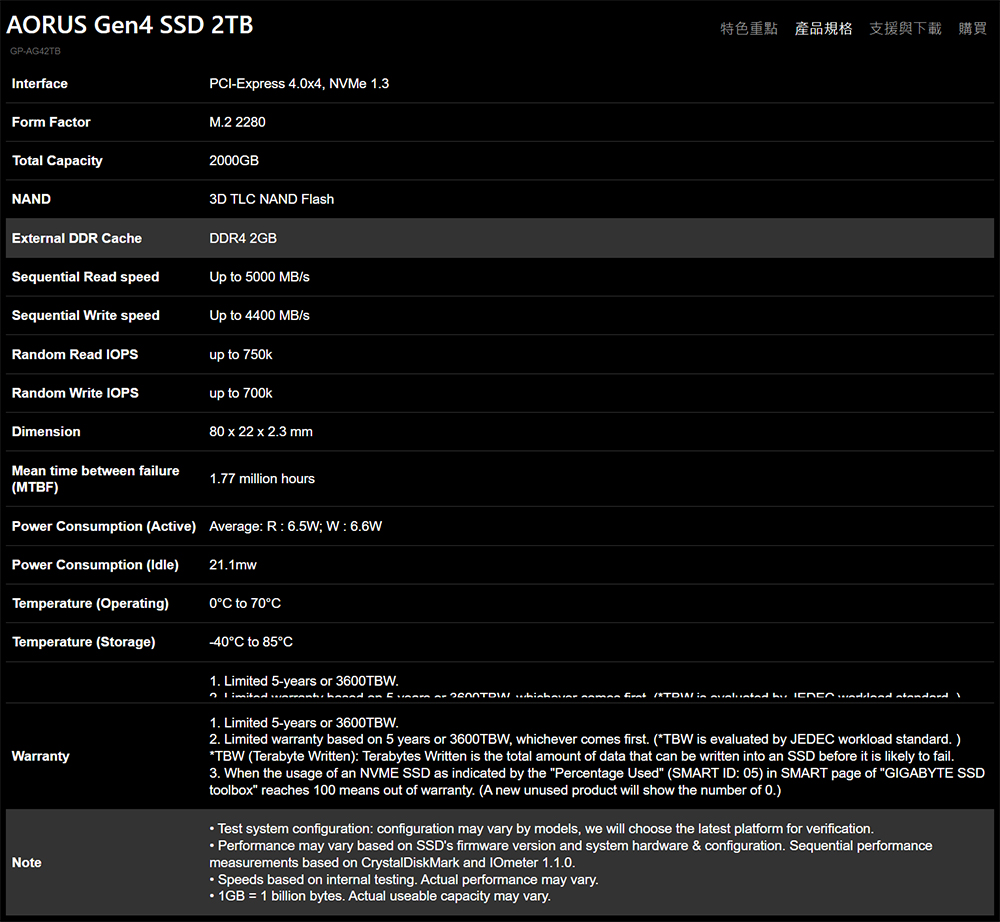
Task: Click the Dimension row label
Action: click(46, 432)
